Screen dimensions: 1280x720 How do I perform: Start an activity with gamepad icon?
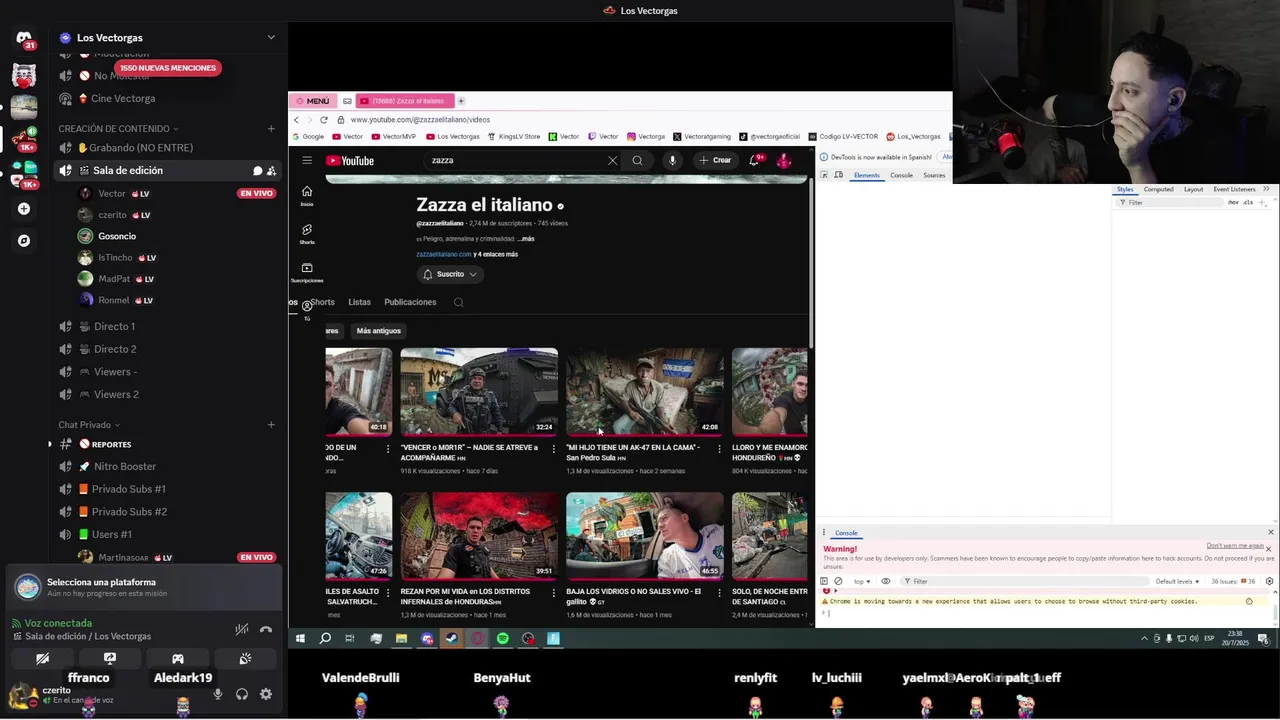click(178, 659)
